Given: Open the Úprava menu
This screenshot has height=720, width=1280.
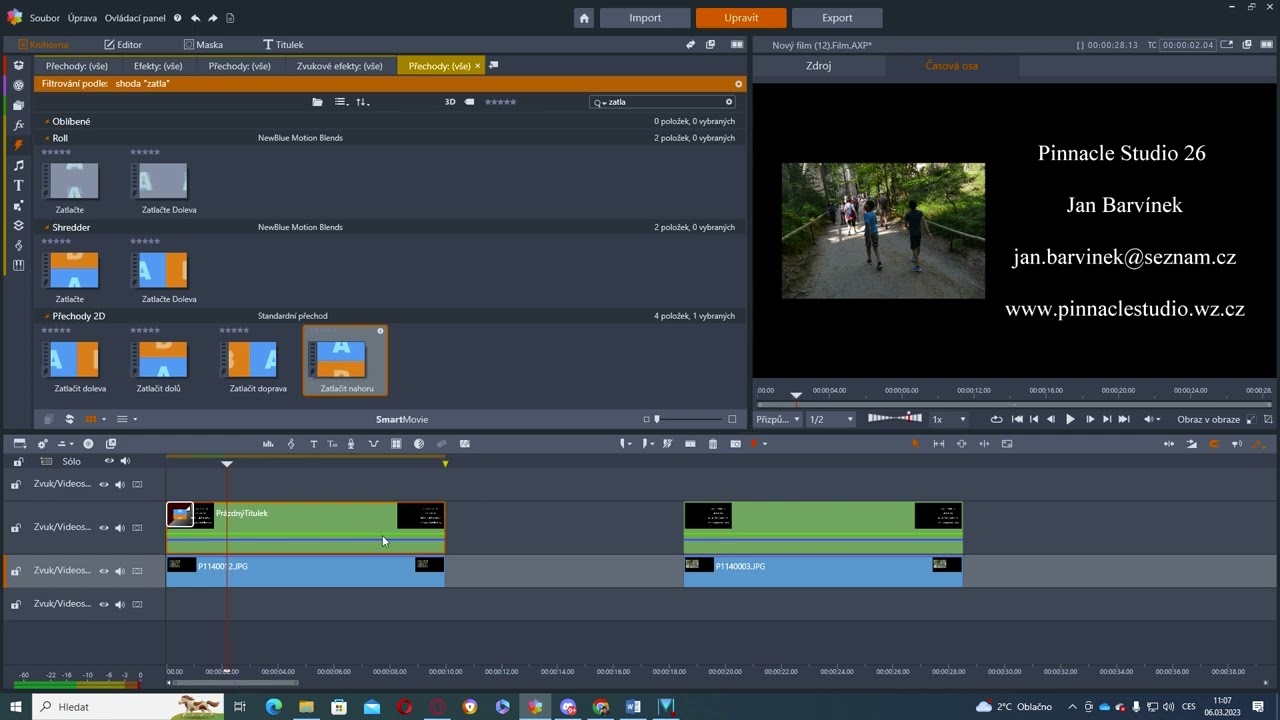Looking at the screenshot, I should point(82,18).
